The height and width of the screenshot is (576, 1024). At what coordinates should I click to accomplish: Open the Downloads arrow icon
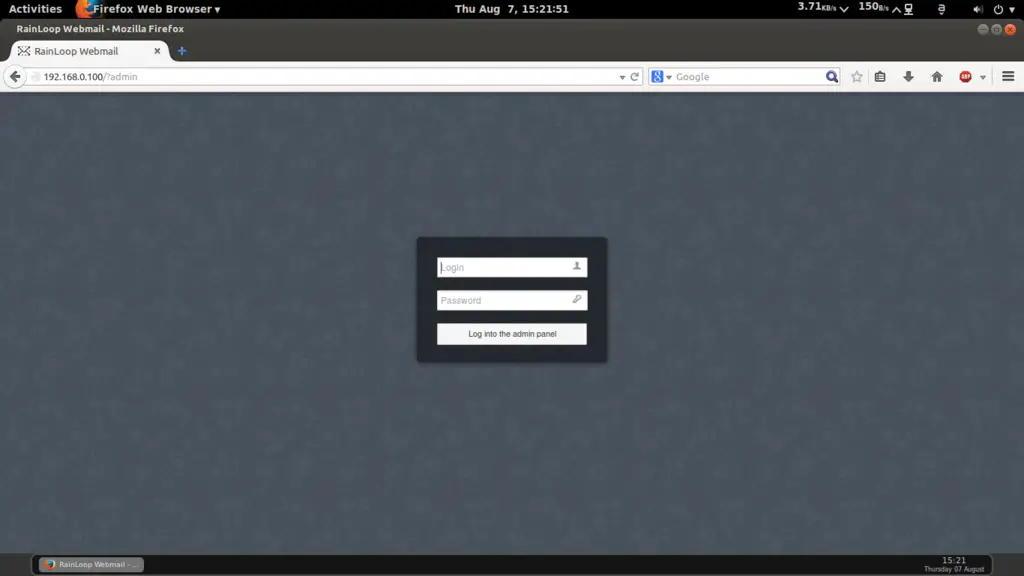(x=908, y=76)
